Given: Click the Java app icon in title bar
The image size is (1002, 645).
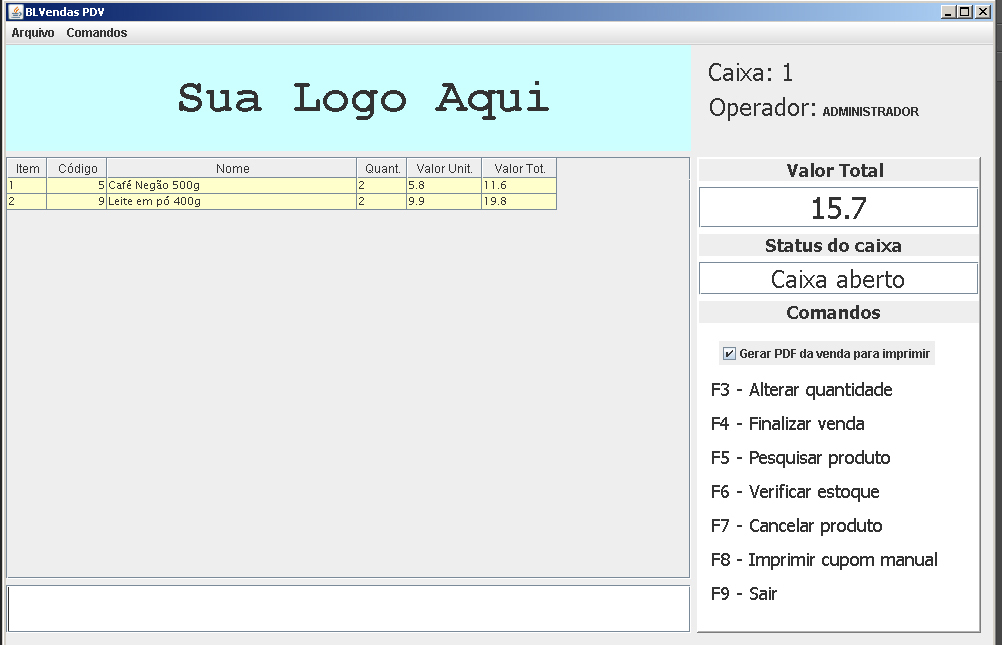Looking at the screenshot, I should tap(15, 12).
